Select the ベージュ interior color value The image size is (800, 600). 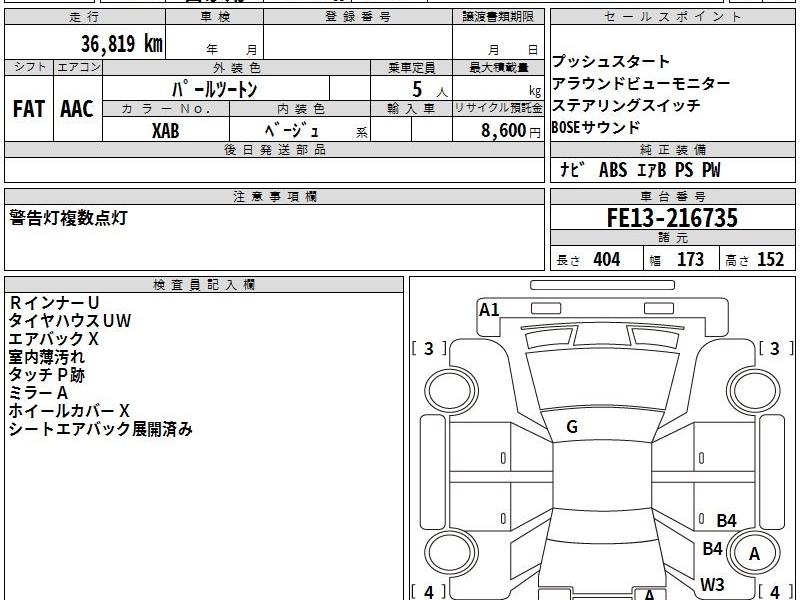point(292,130)
